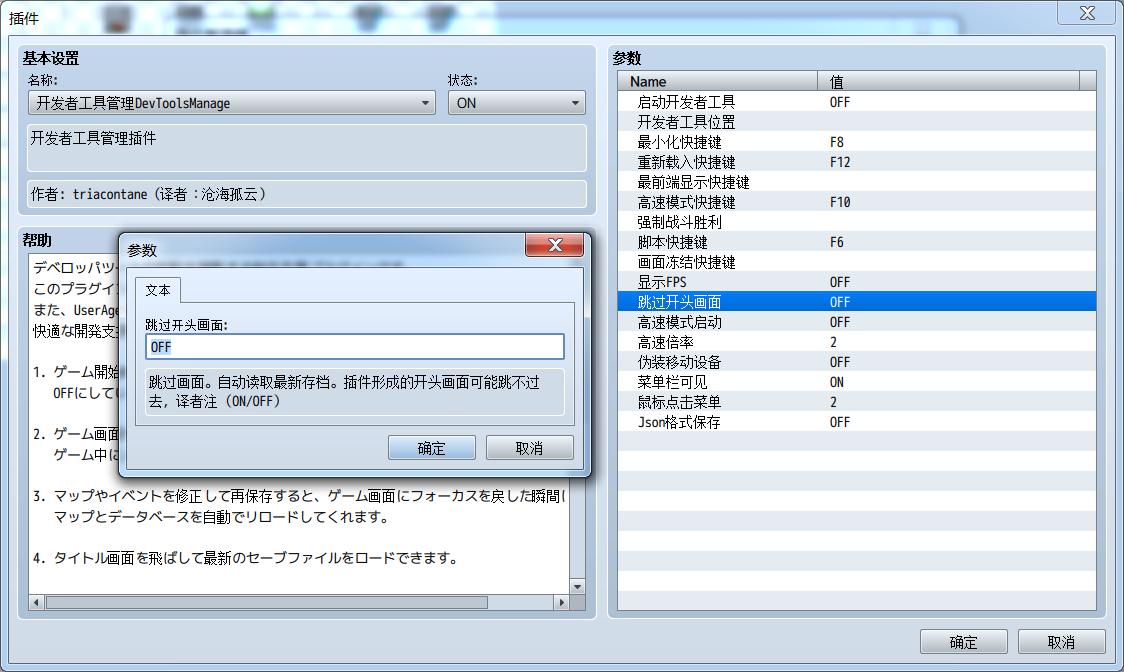This screenshot has height=672, width=1124.
Task: Click the help panel scroll-right arrow
Action: (x=562, y=602)
